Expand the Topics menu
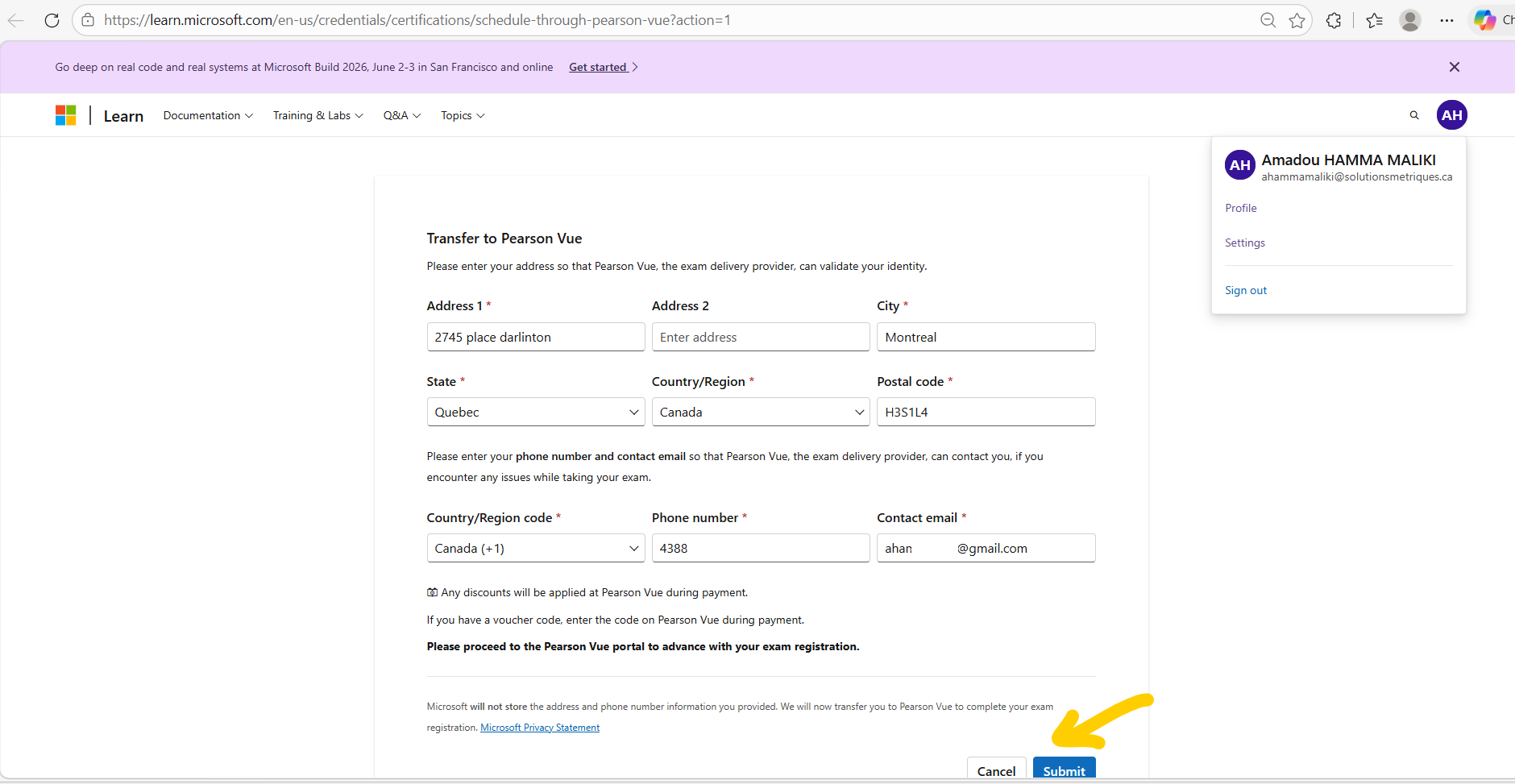 [463, 115]
